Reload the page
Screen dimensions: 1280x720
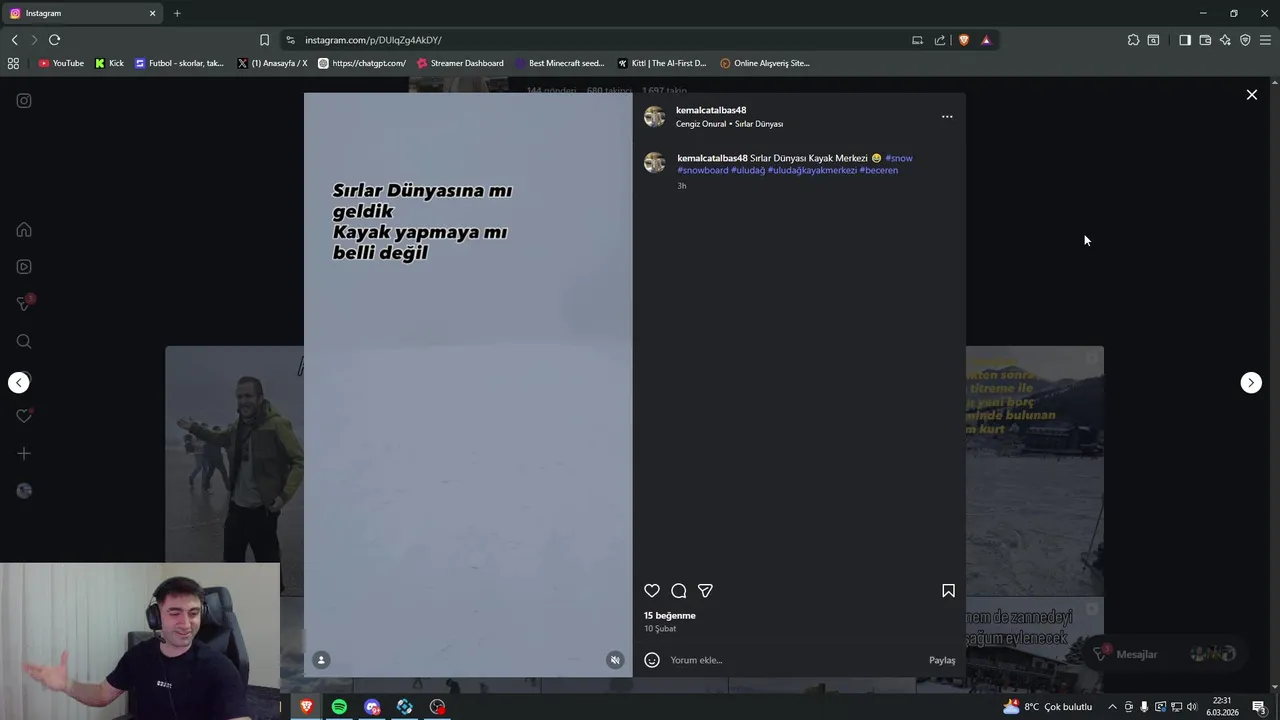[x=54, y=40]
